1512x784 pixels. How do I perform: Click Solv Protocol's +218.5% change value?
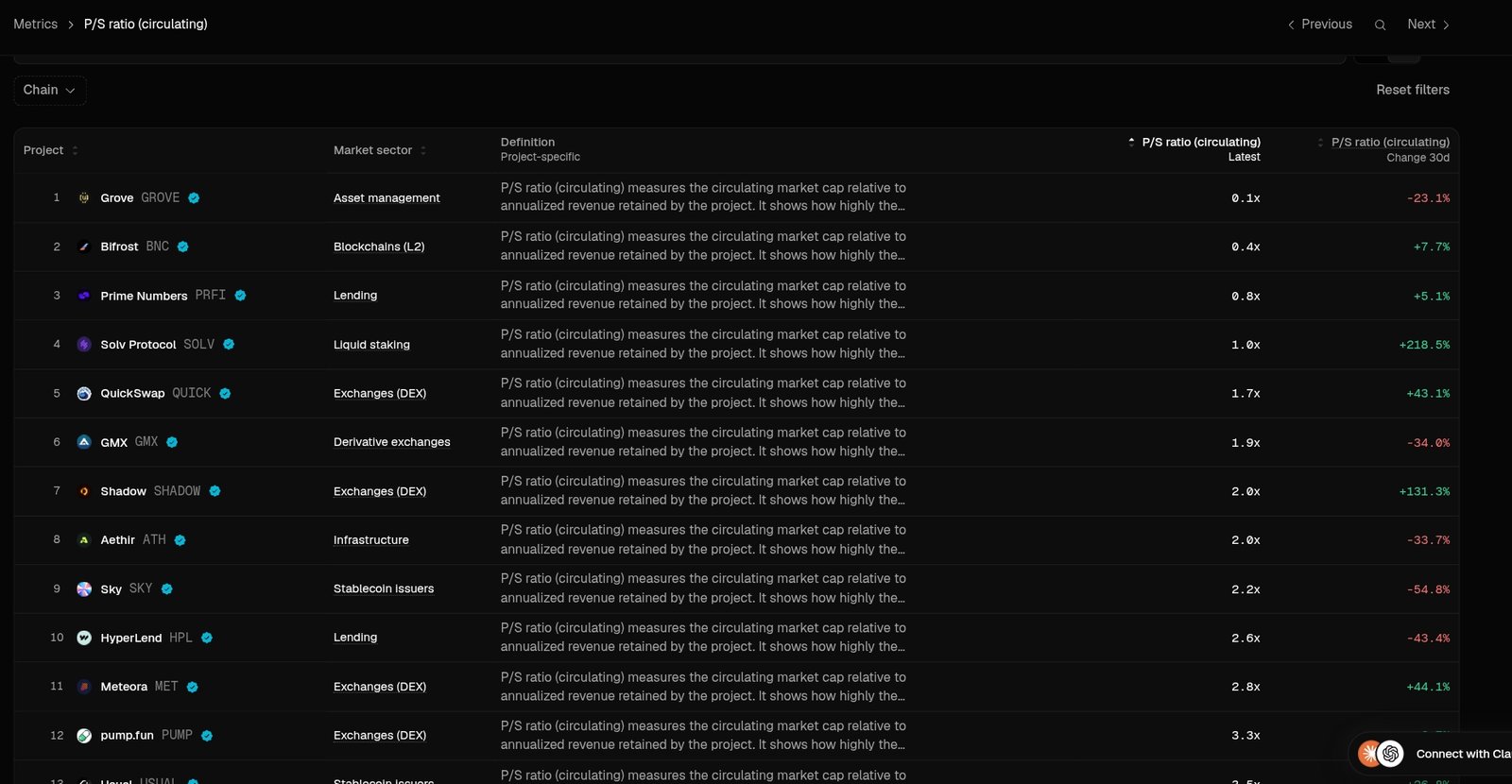coord(1424,345)
